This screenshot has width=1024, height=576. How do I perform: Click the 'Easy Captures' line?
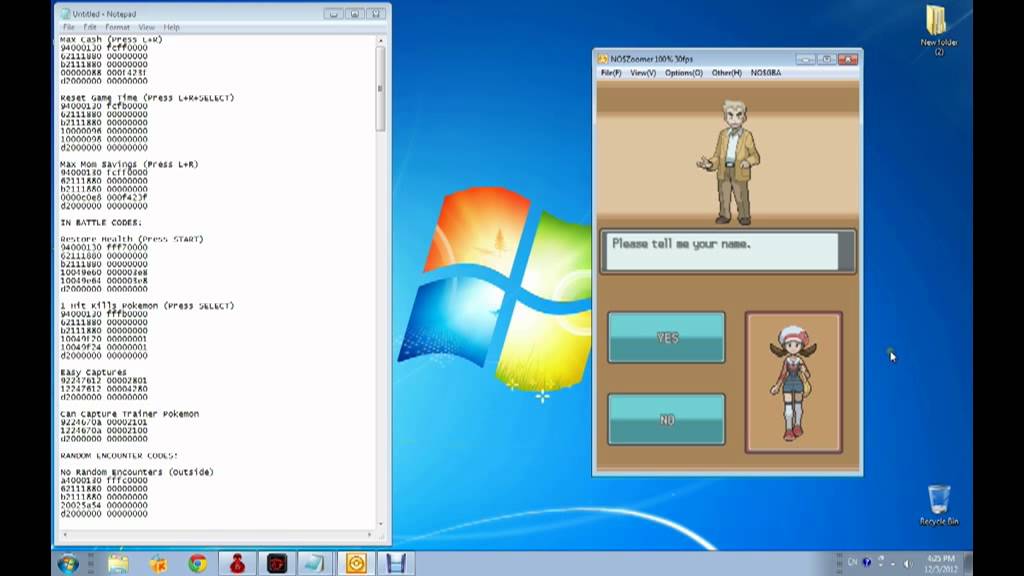(x=93, y=372)
